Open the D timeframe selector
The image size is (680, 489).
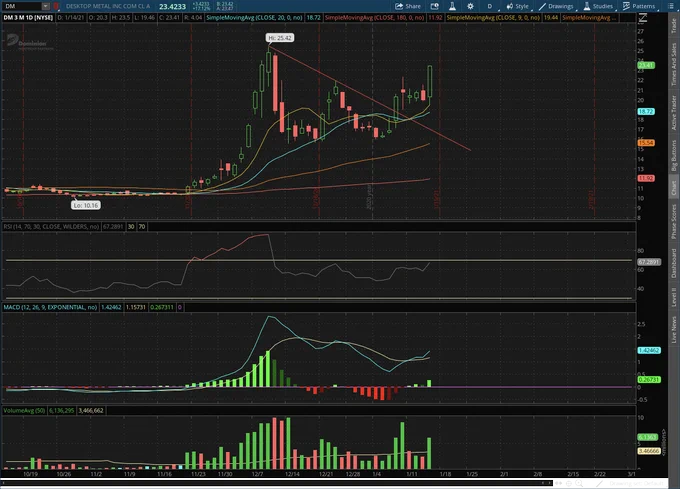[x=490, y=6]
